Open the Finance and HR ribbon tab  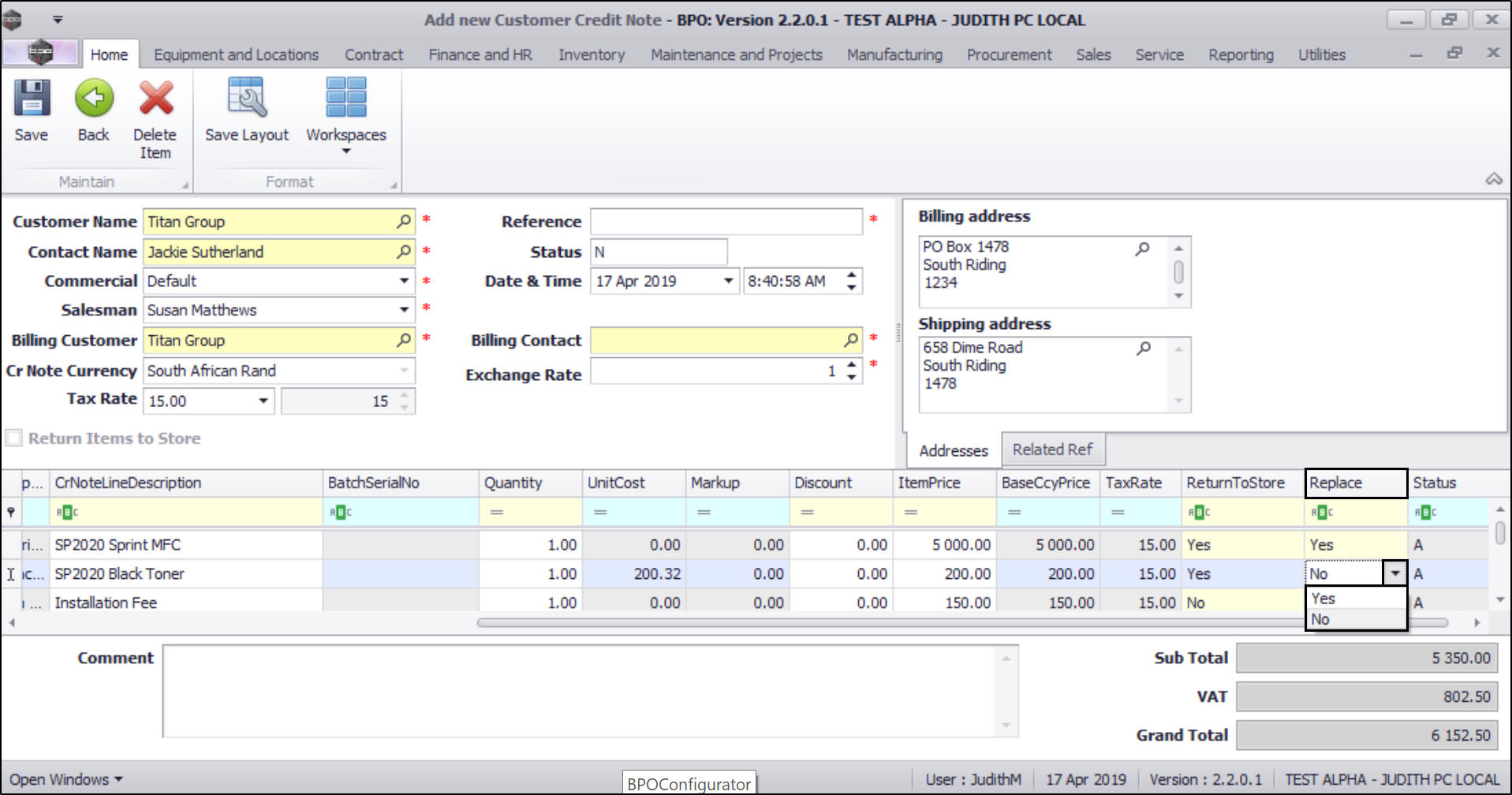(x=480, y=54)
